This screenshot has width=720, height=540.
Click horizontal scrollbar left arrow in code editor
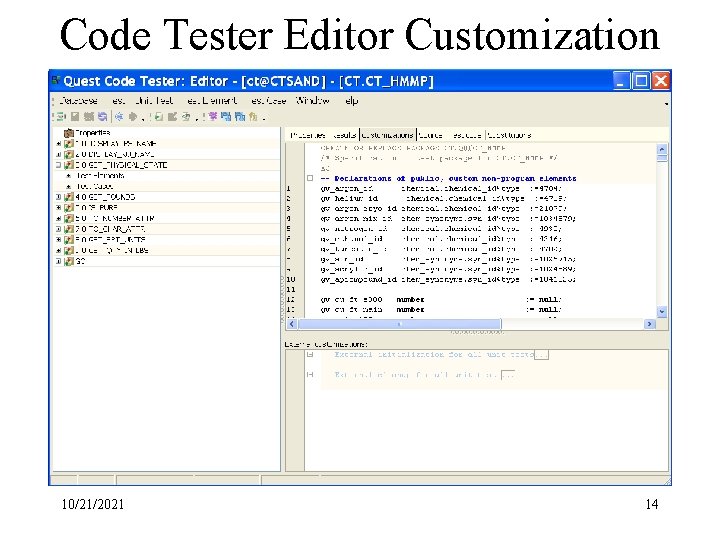pos(292,324)
